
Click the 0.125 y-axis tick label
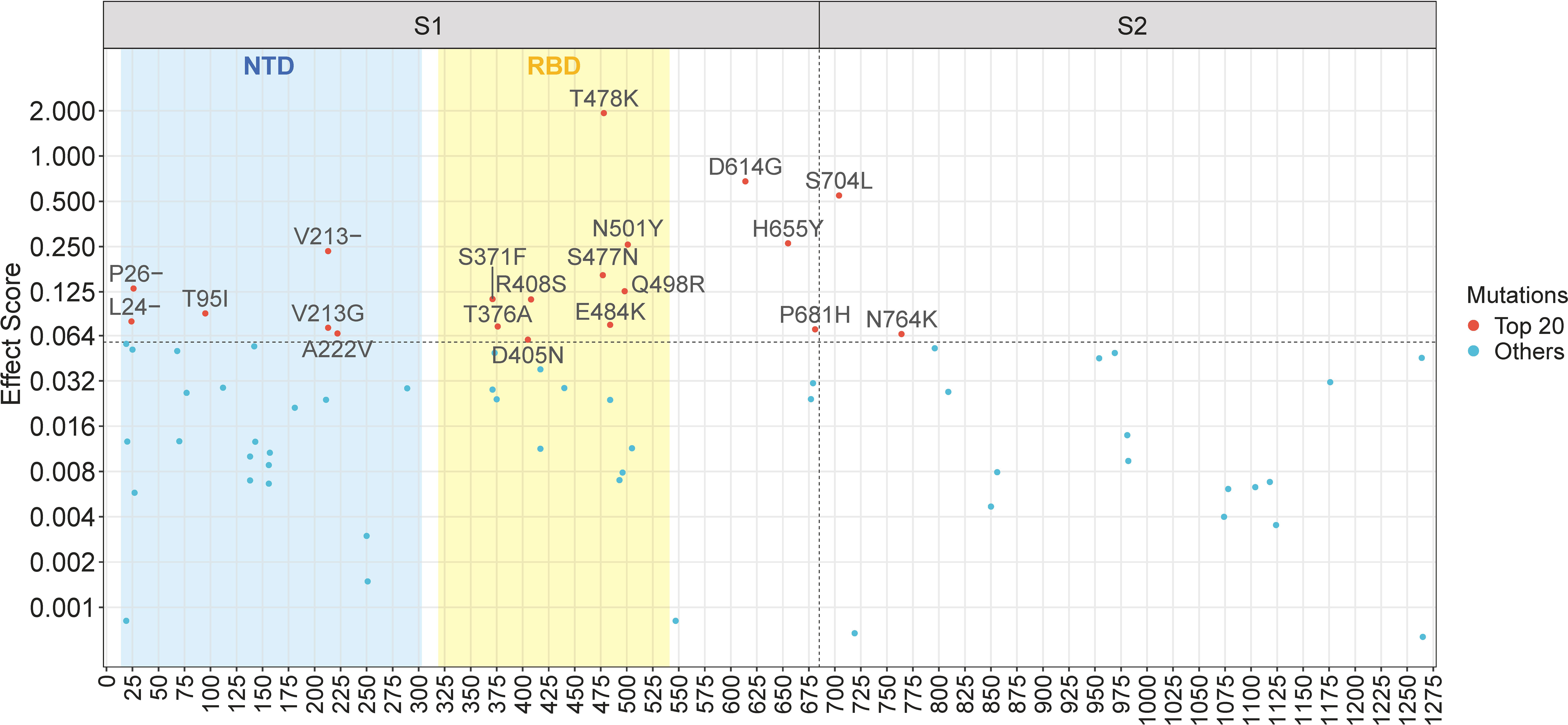click(63, 292)
